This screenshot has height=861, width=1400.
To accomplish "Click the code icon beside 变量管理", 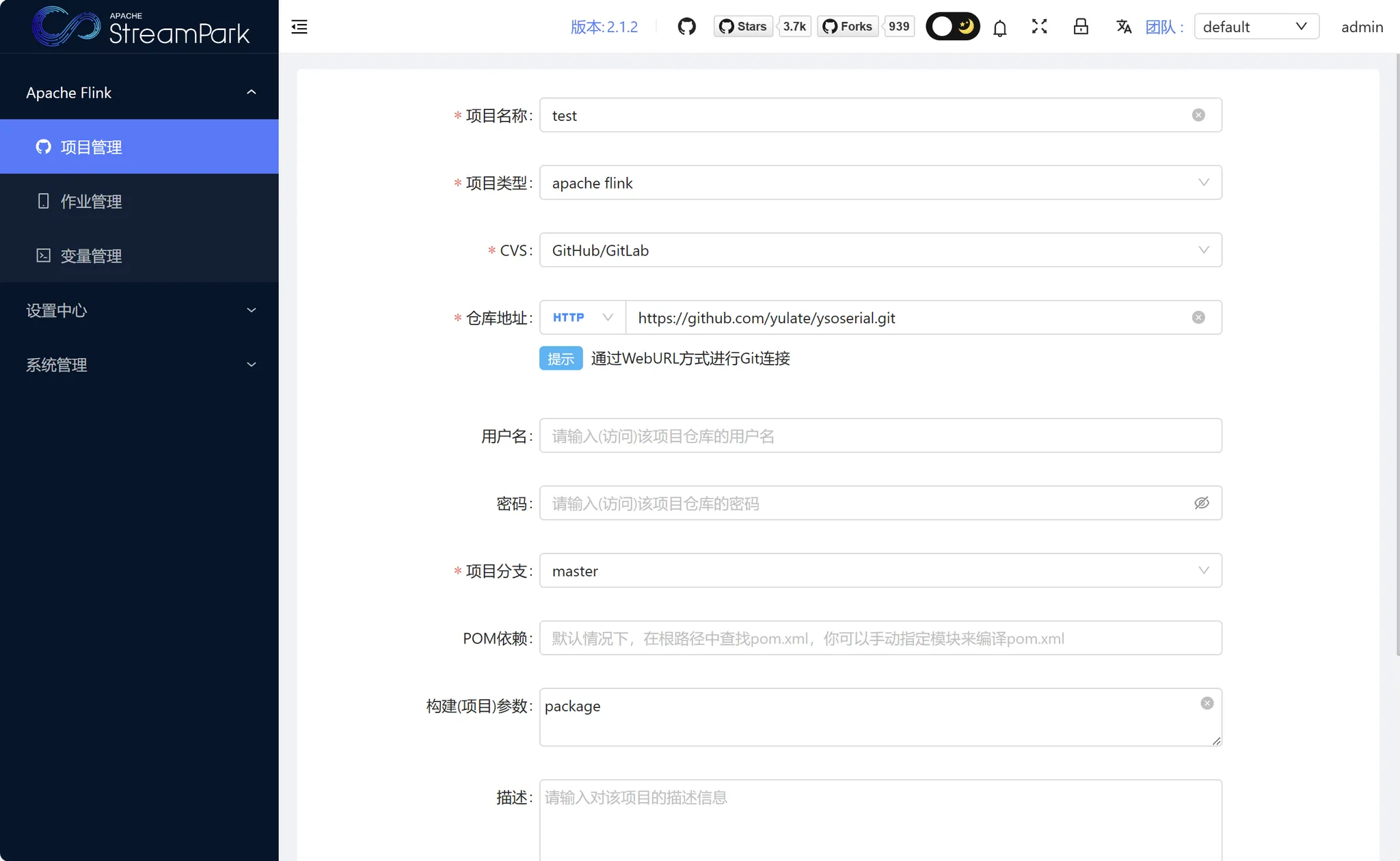I will click(x=43, y=256).
